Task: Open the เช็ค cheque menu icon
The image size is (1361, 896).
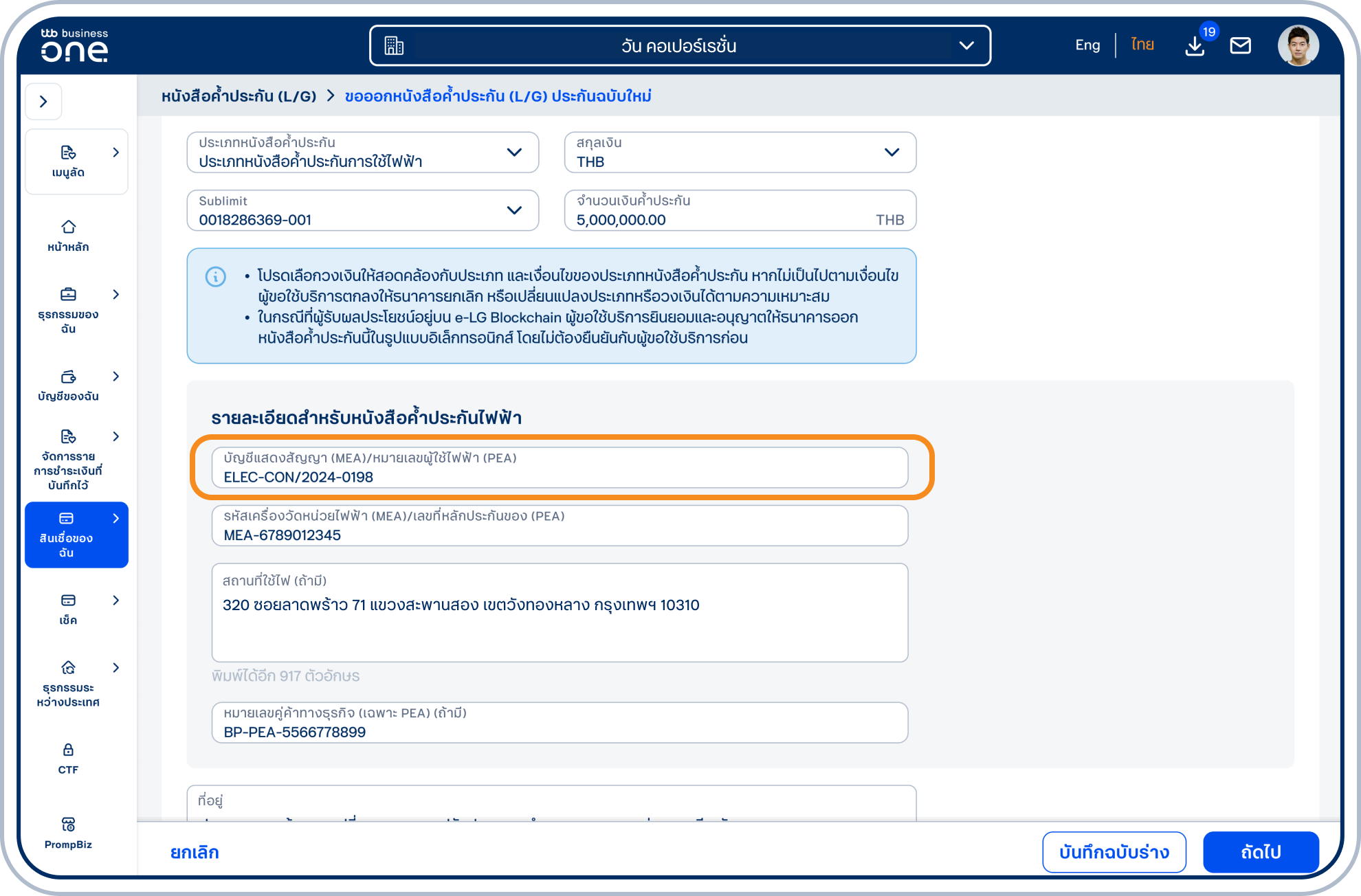Action: [x=68, y=601]
